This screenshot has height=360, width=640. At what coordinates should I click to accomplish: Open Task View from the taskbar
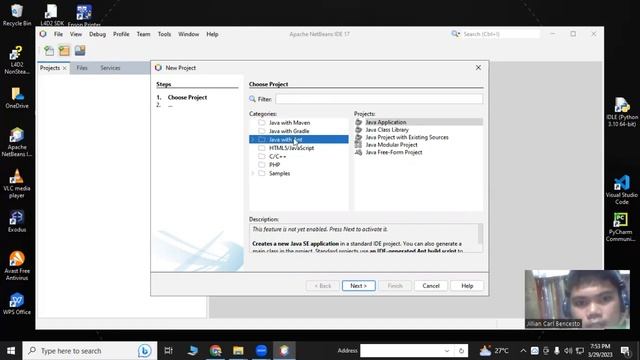168,351
